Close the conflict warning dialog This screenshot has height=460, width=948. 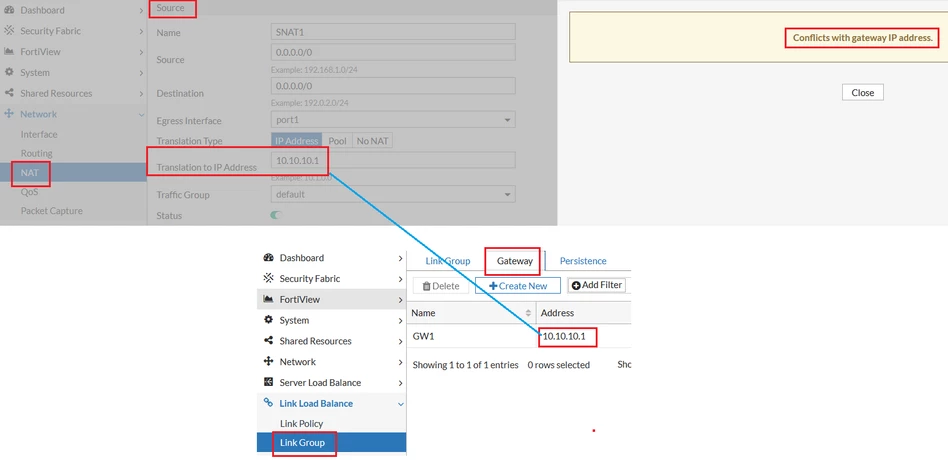point(863,92)
